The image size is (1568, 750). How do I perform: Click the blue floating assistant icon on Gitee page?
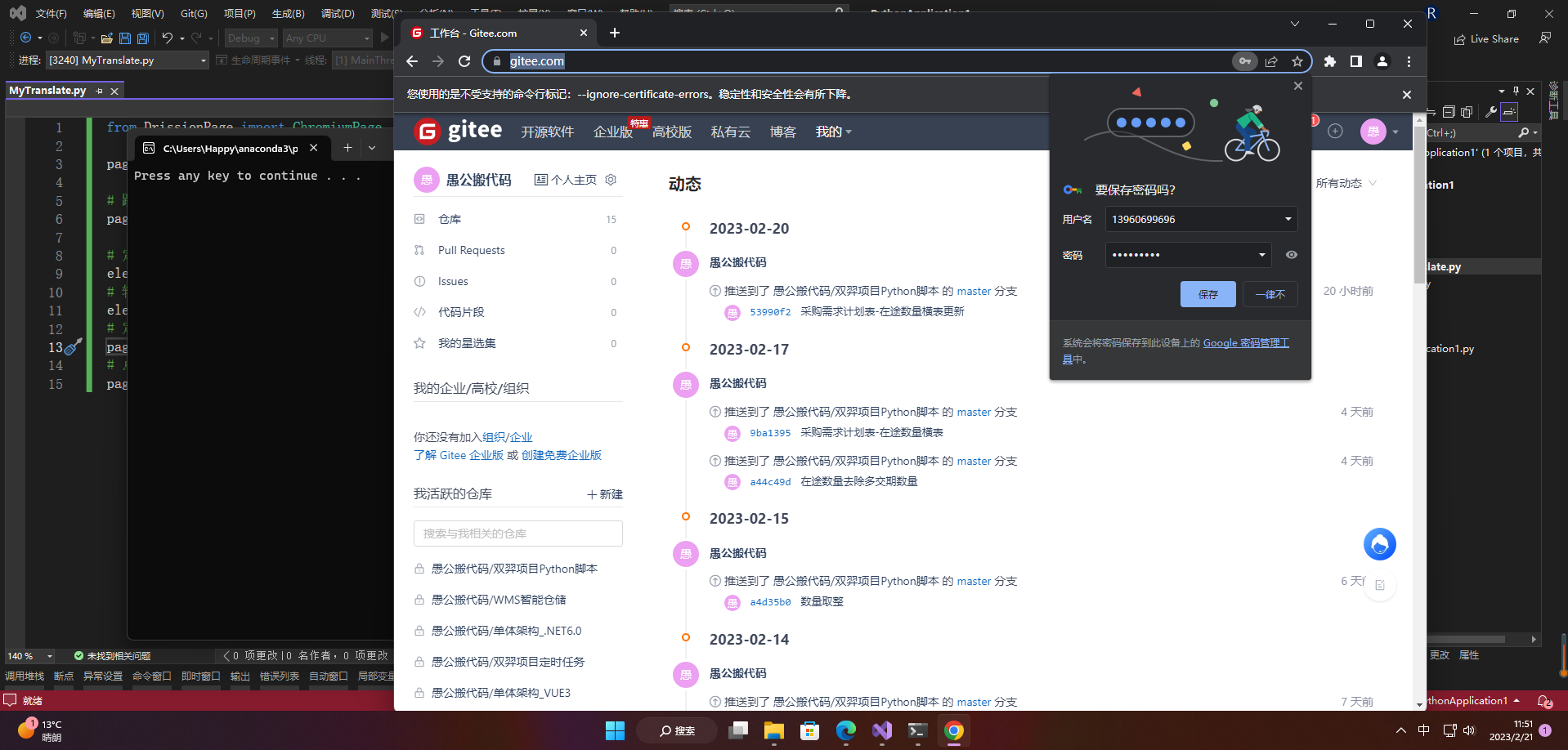(x=1379, y=544)
